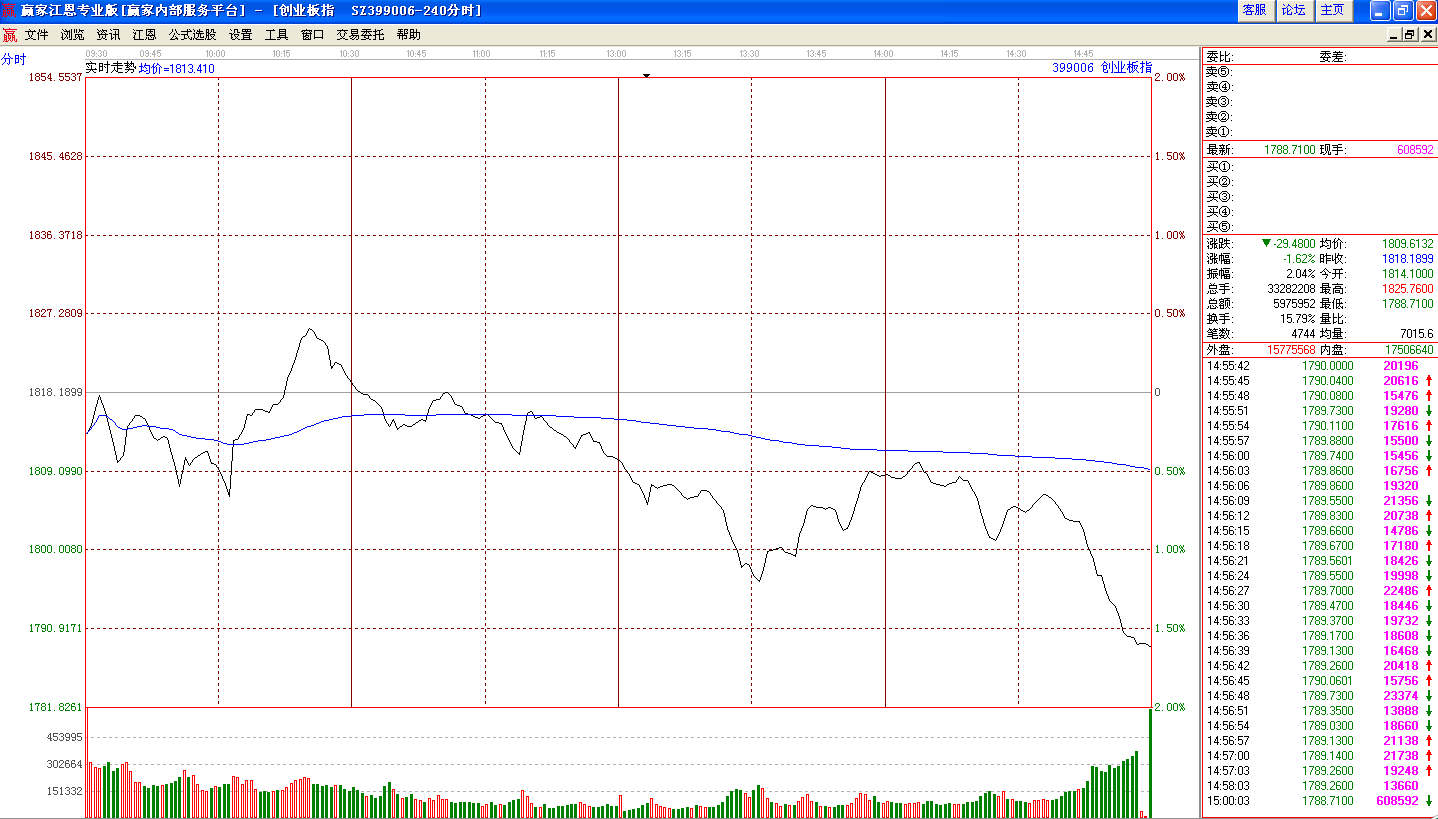The height and width of the screenshot is (819, 1438).
Task: Open the 帮助 menu
Action: (408, 34)
